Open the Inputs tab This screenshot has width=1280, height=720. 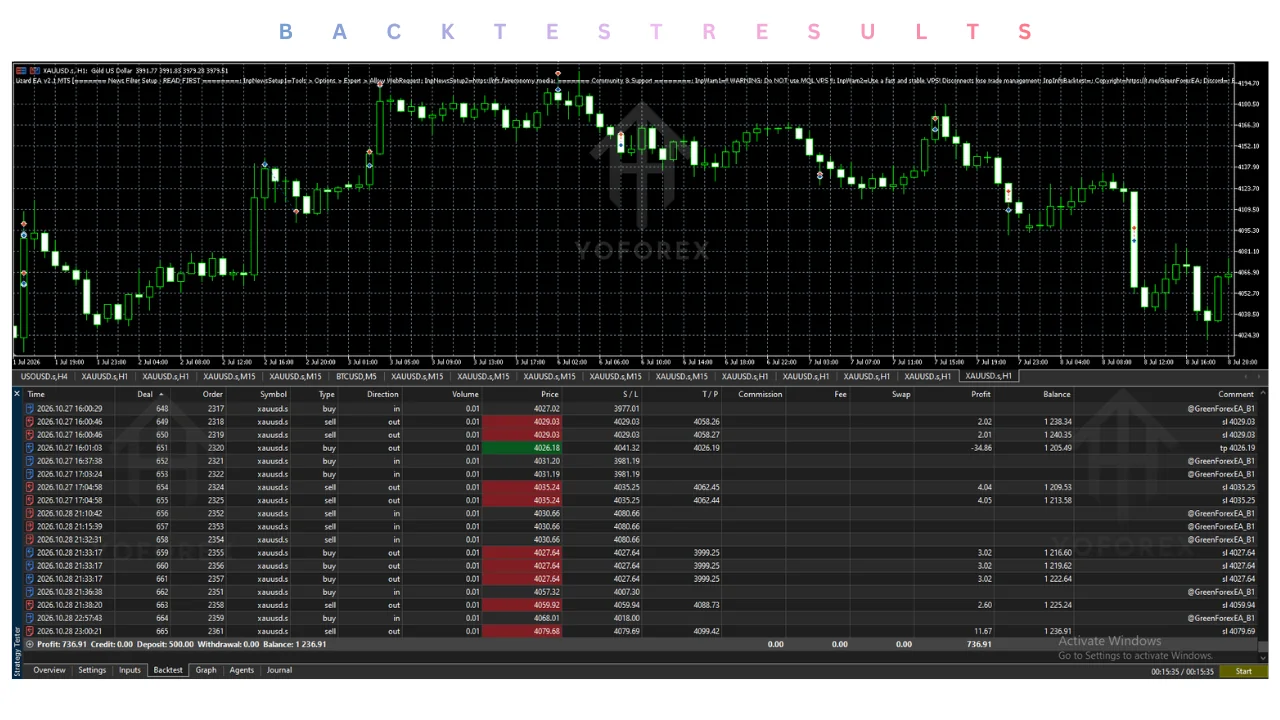(130, 670)
